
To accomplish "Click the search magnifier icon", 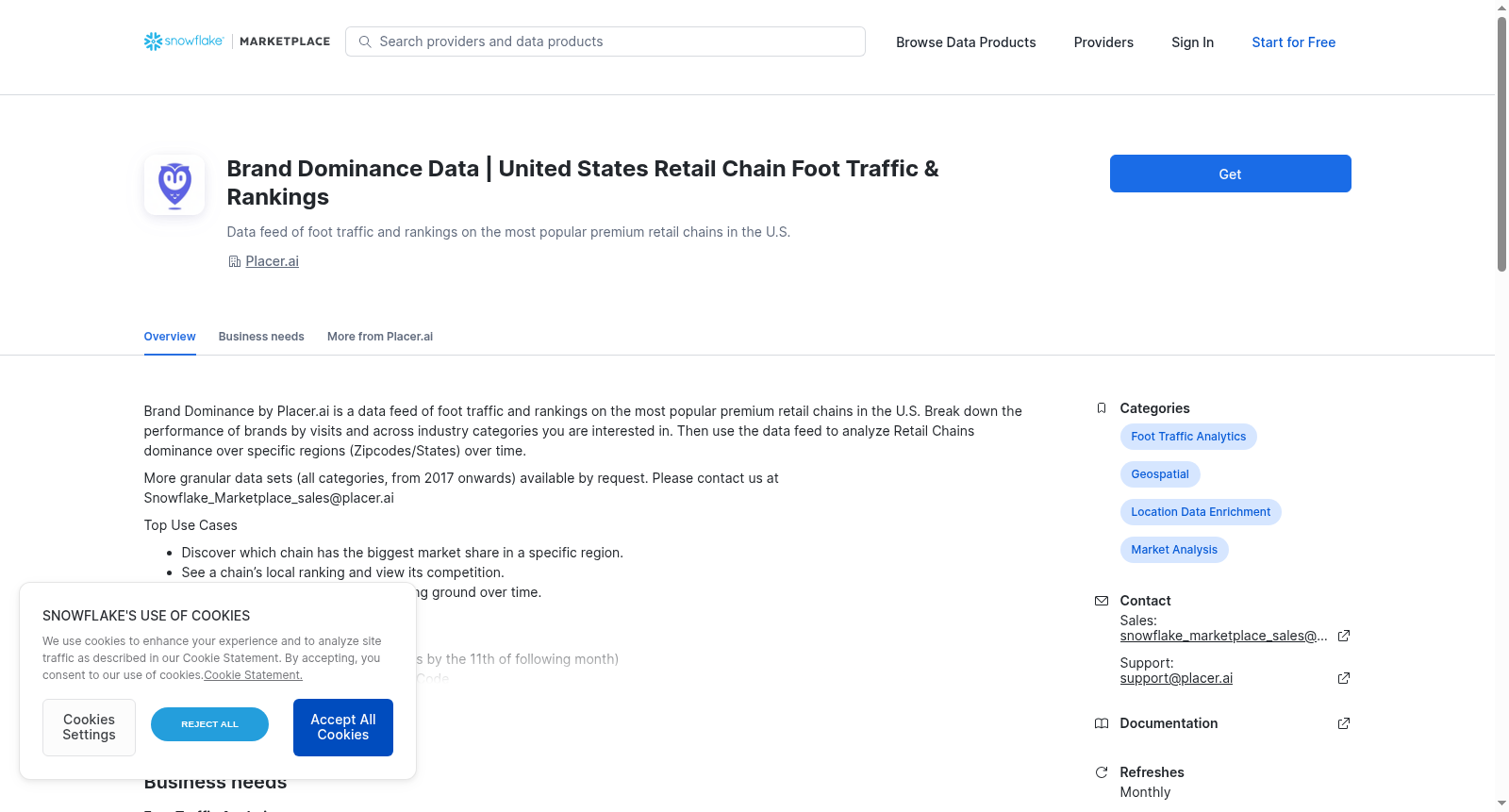I will click(365, 41).
